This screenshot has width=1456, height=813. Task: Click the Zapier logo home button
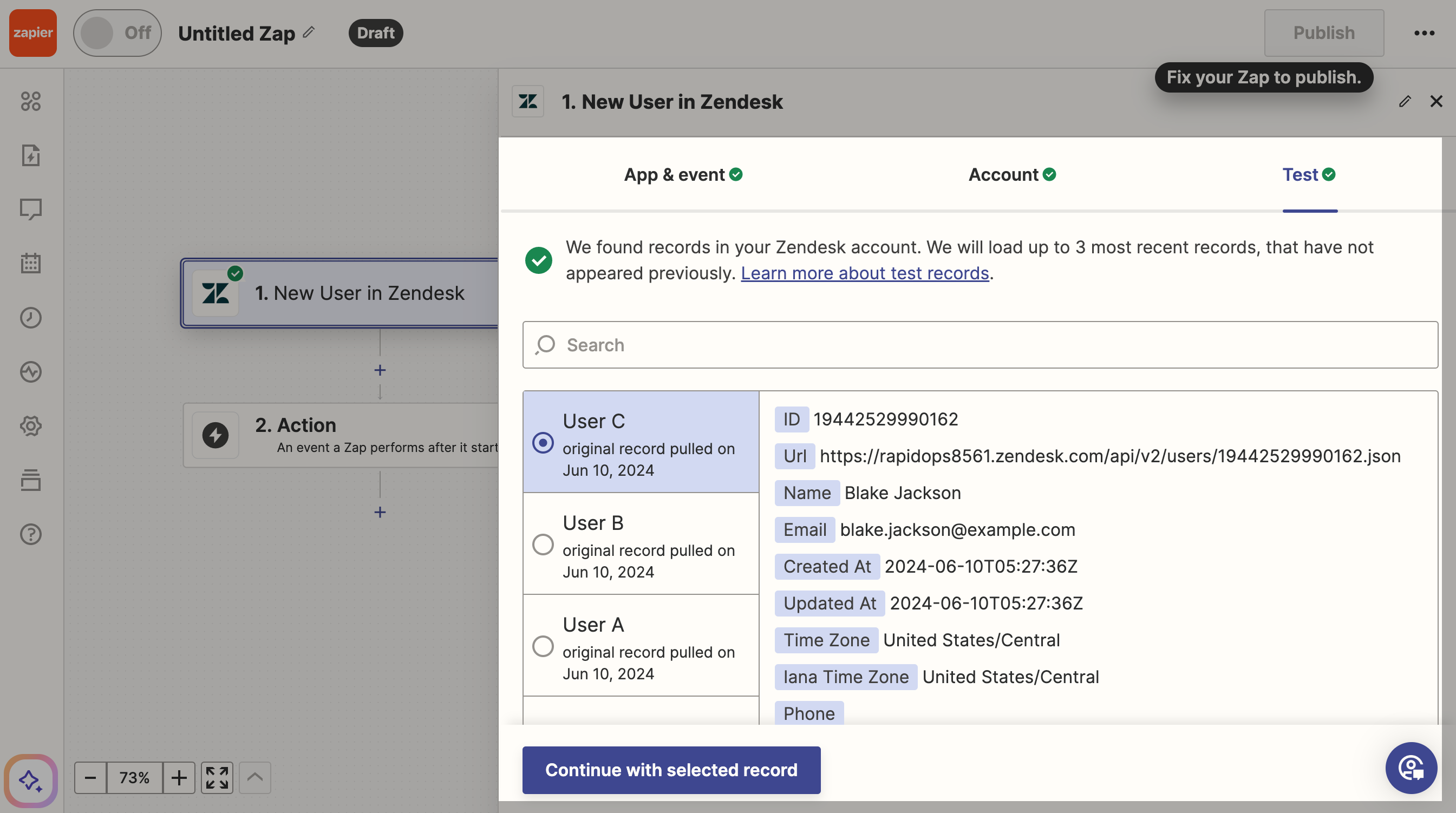(x=33, y=33)
